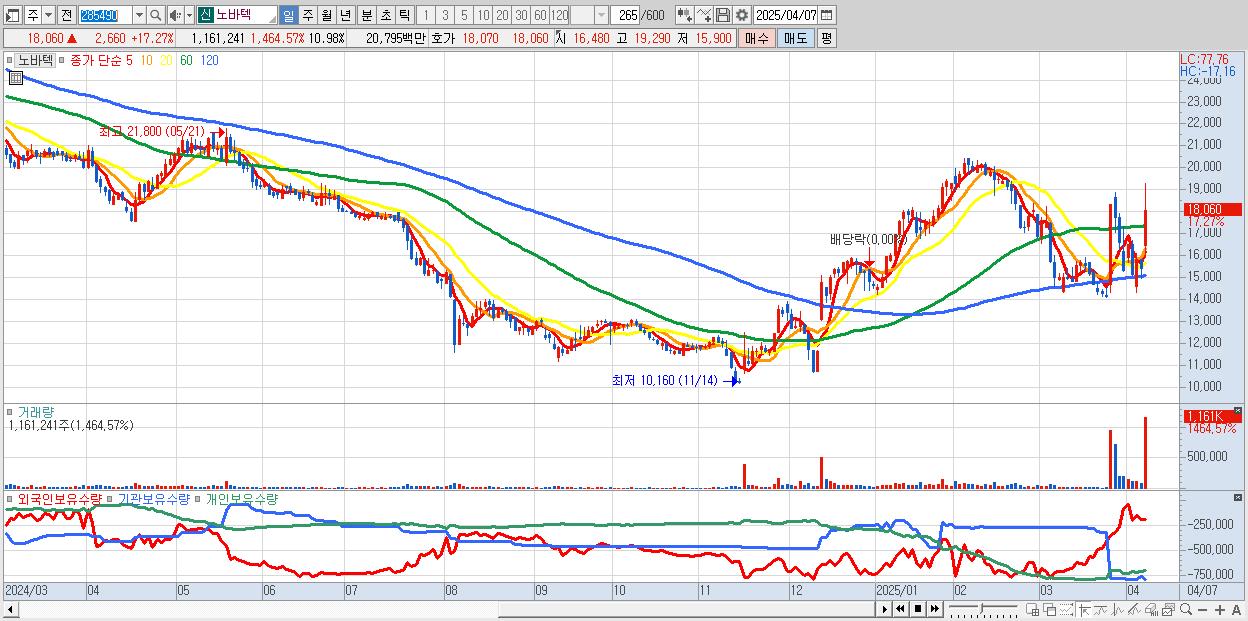Click the speaker sound alert icon

pos(174,16)
